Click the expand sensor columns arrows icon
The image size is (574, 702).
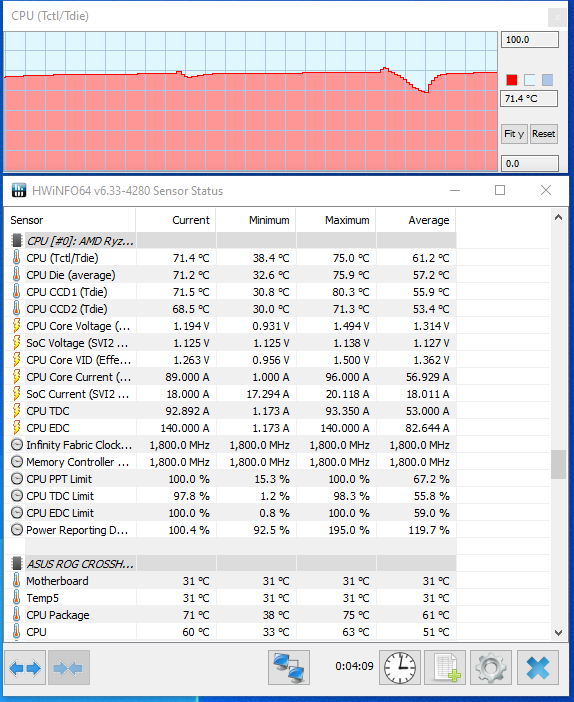tap(25, 668)
